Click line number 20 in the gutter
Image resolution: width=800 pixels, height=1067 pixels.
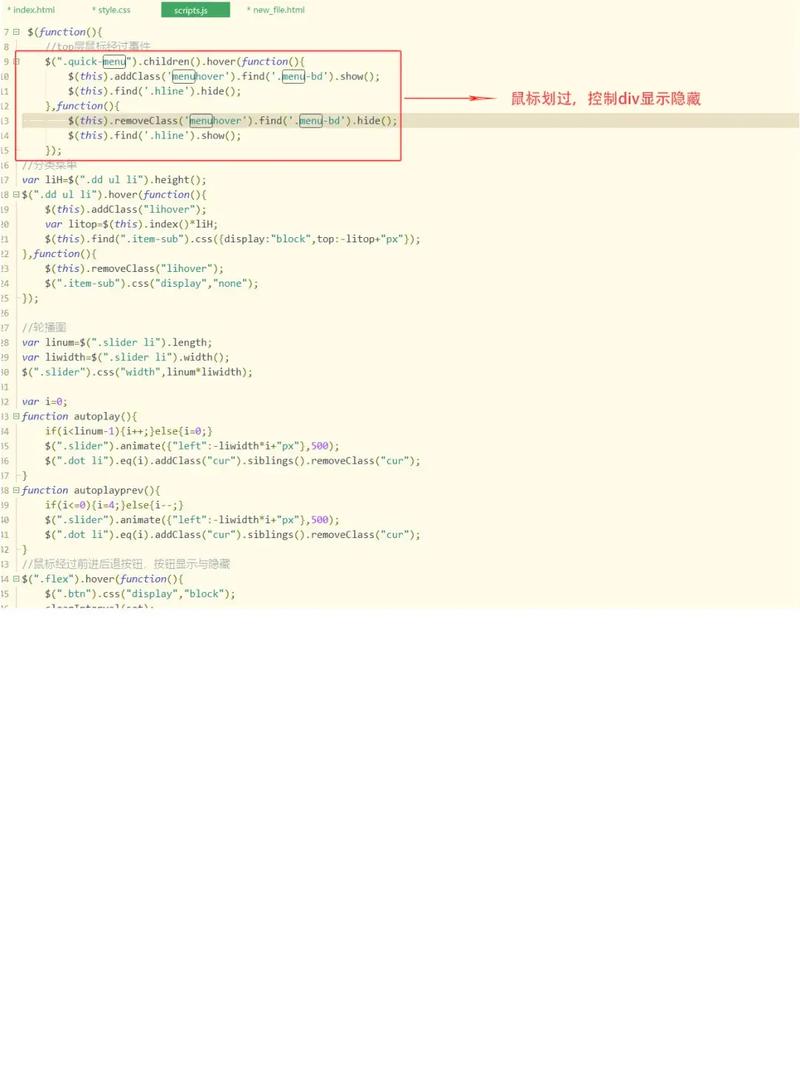click(x=7, y=224)
